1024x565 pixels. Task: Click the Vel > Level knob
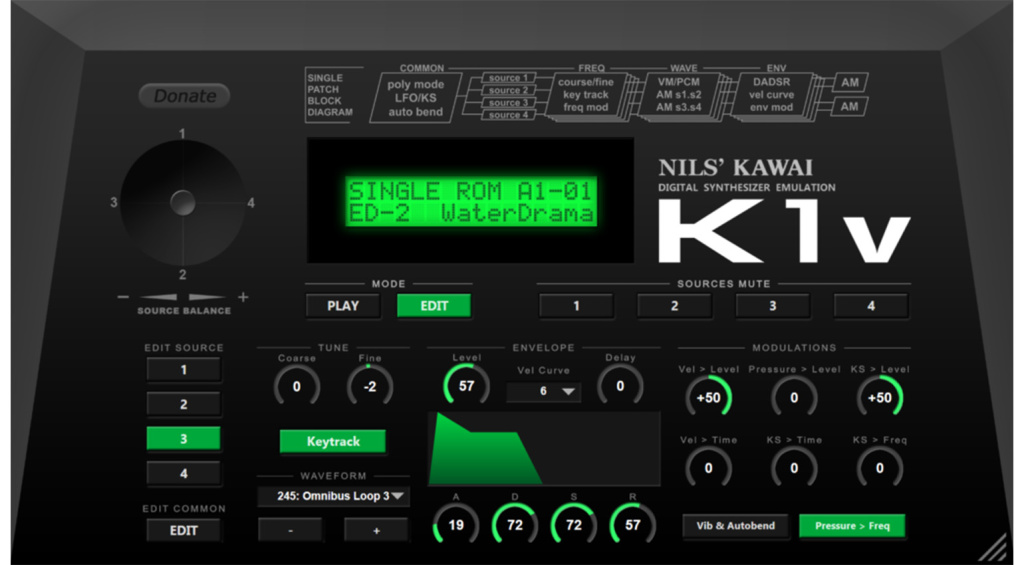[709, 398]
